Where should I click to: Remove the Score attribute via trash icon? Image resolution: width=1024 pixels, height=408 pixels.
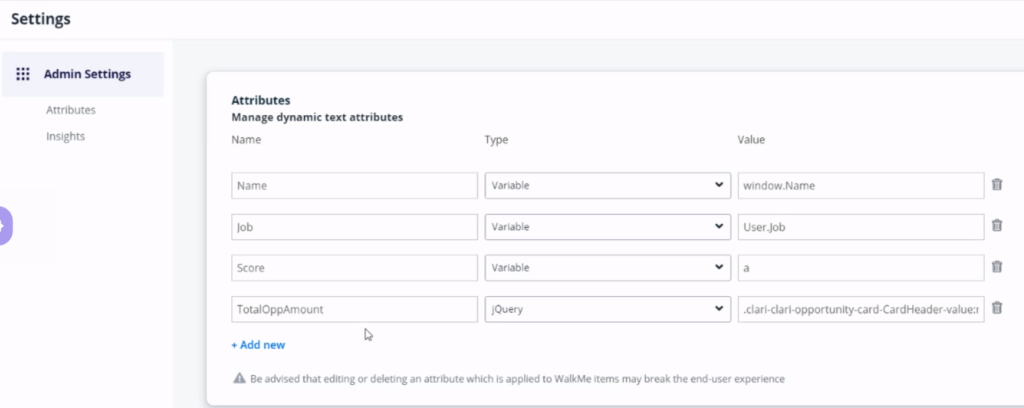[x=996, y=267]
